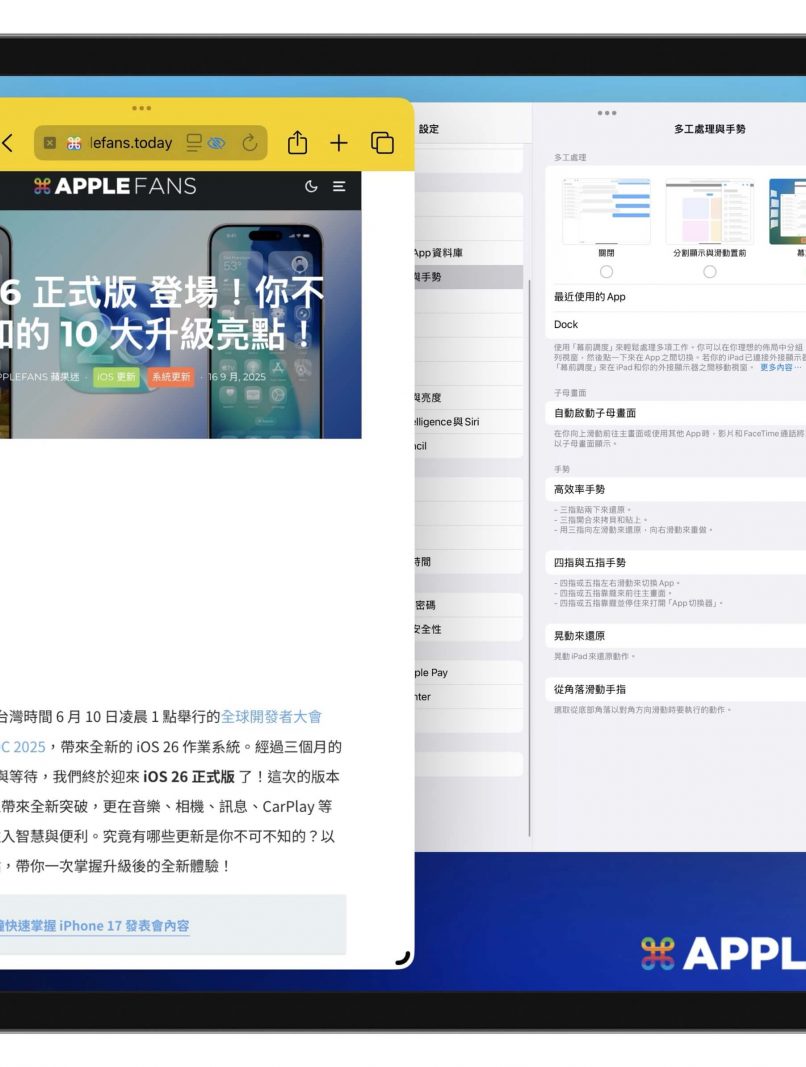806x1067 pixels.
Task: Open a new Safari tab
Action: pos(339,143)
